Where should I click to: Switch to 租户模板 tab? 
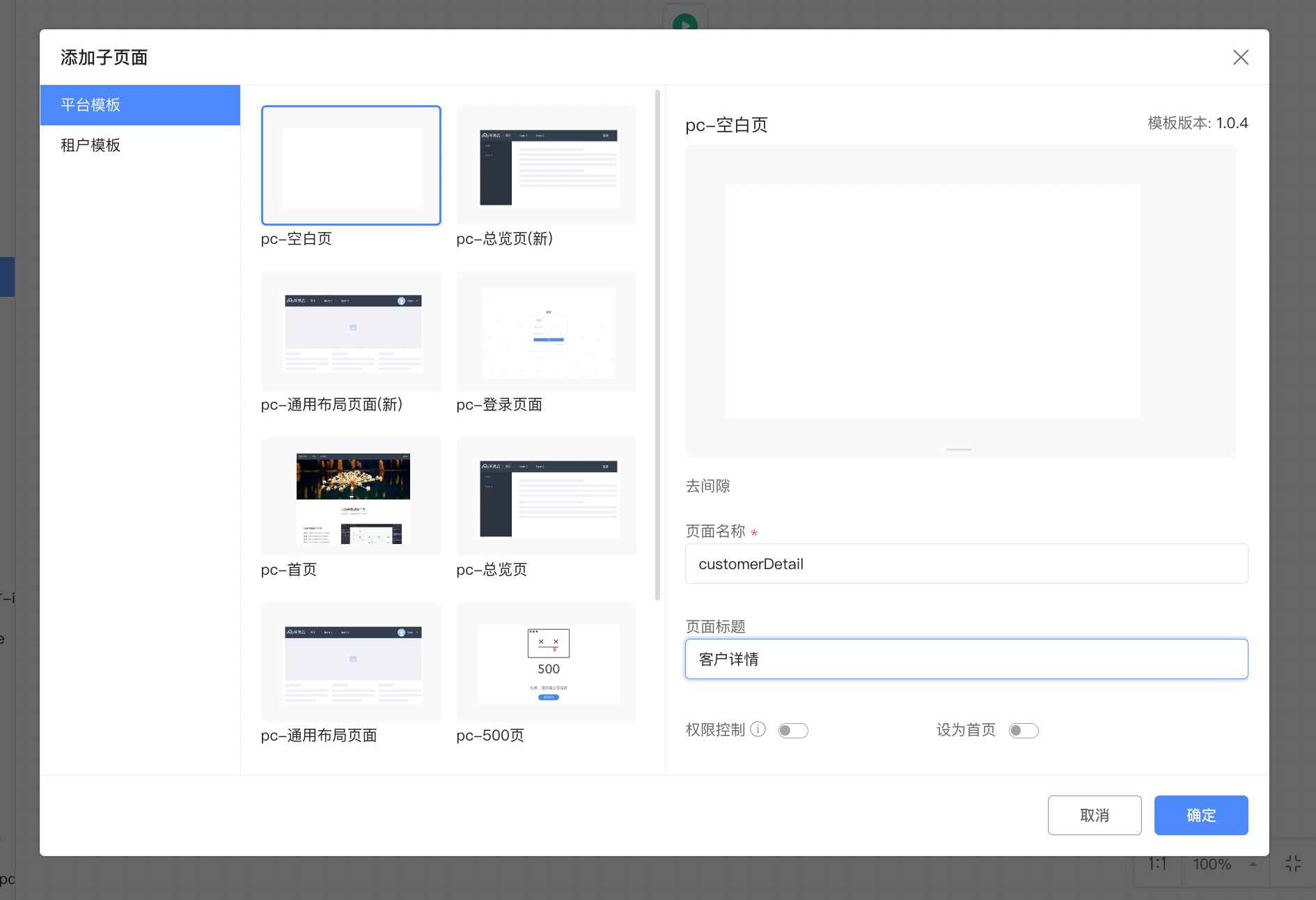(140, 145)
